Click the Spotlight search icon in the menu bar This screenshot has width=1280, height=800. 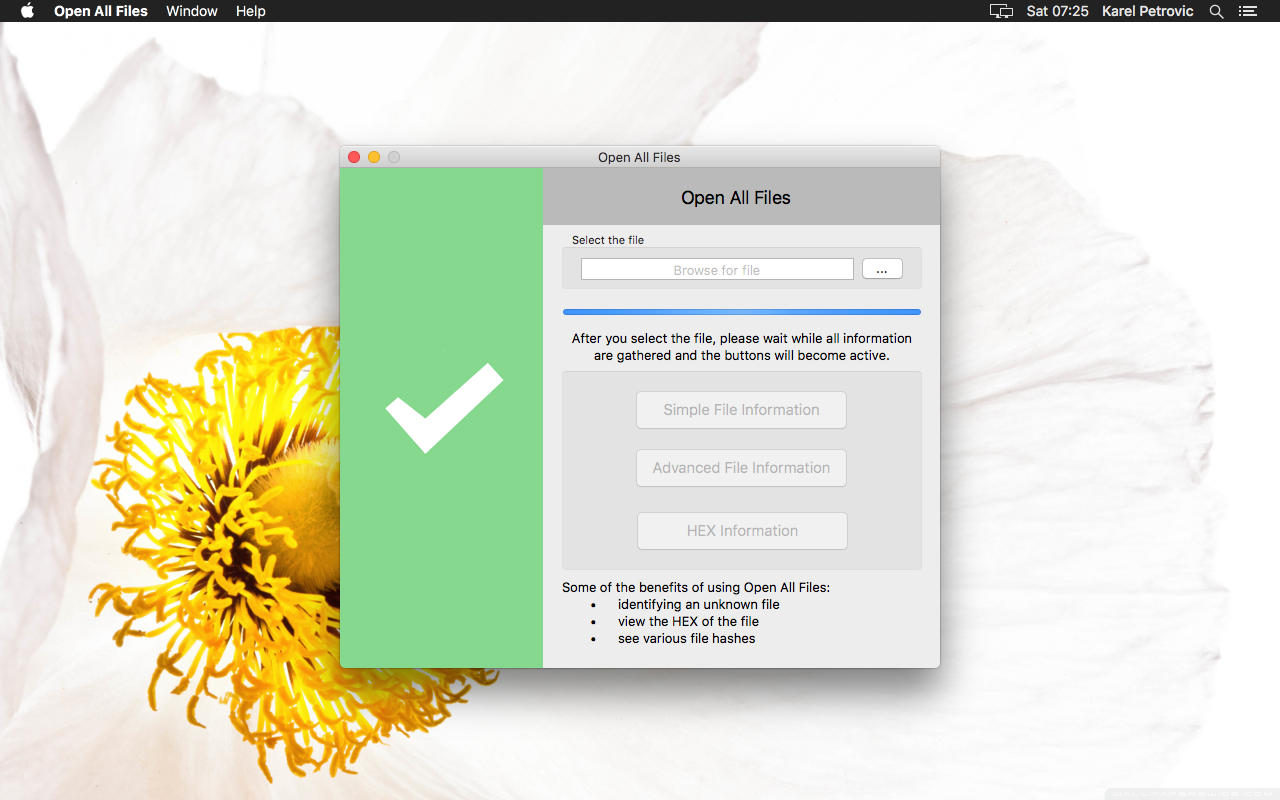1216,11
